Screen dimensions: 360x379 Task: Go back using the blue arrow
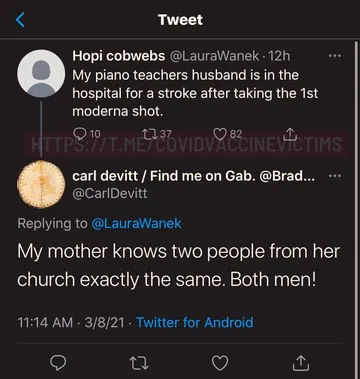(20, 20)
